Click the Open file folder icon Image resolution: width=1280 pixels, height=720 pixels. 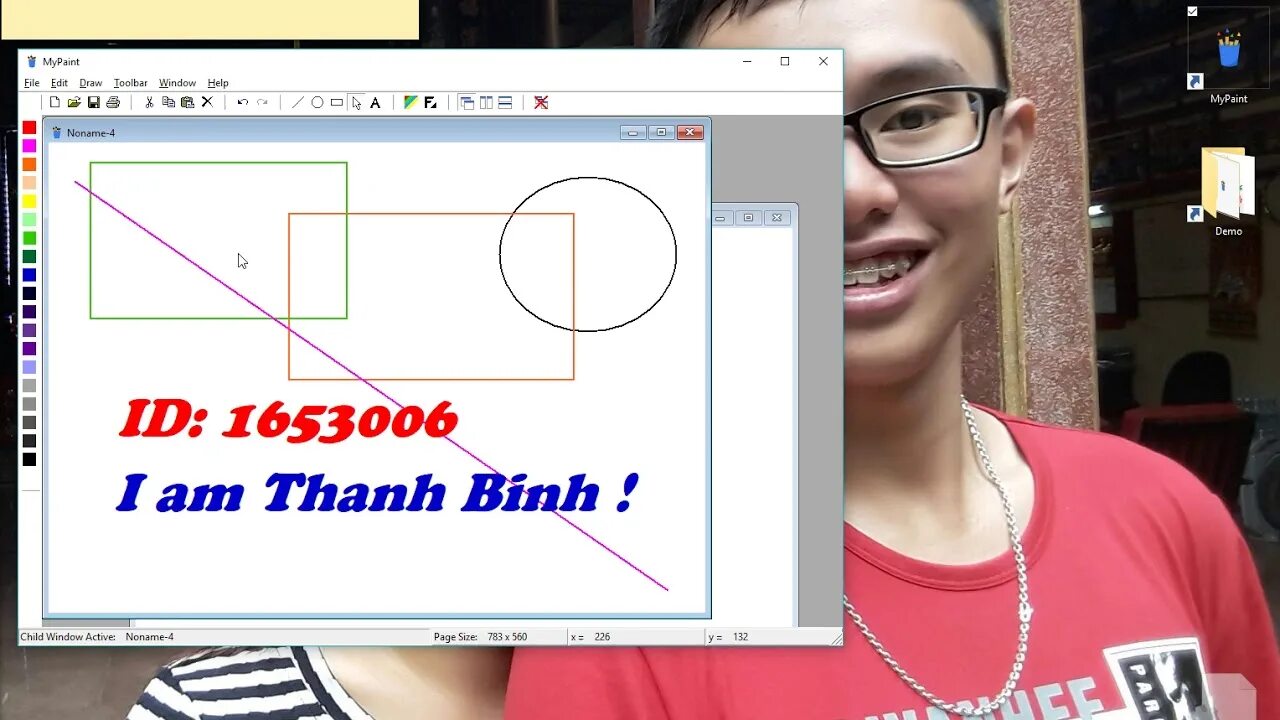tap(74, 102)
